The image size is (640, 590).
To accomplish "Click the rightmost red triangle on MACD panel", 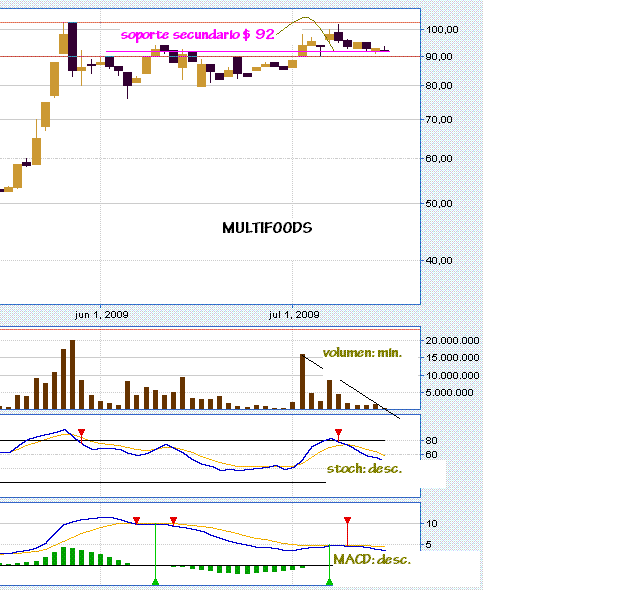I will [347, 520].
